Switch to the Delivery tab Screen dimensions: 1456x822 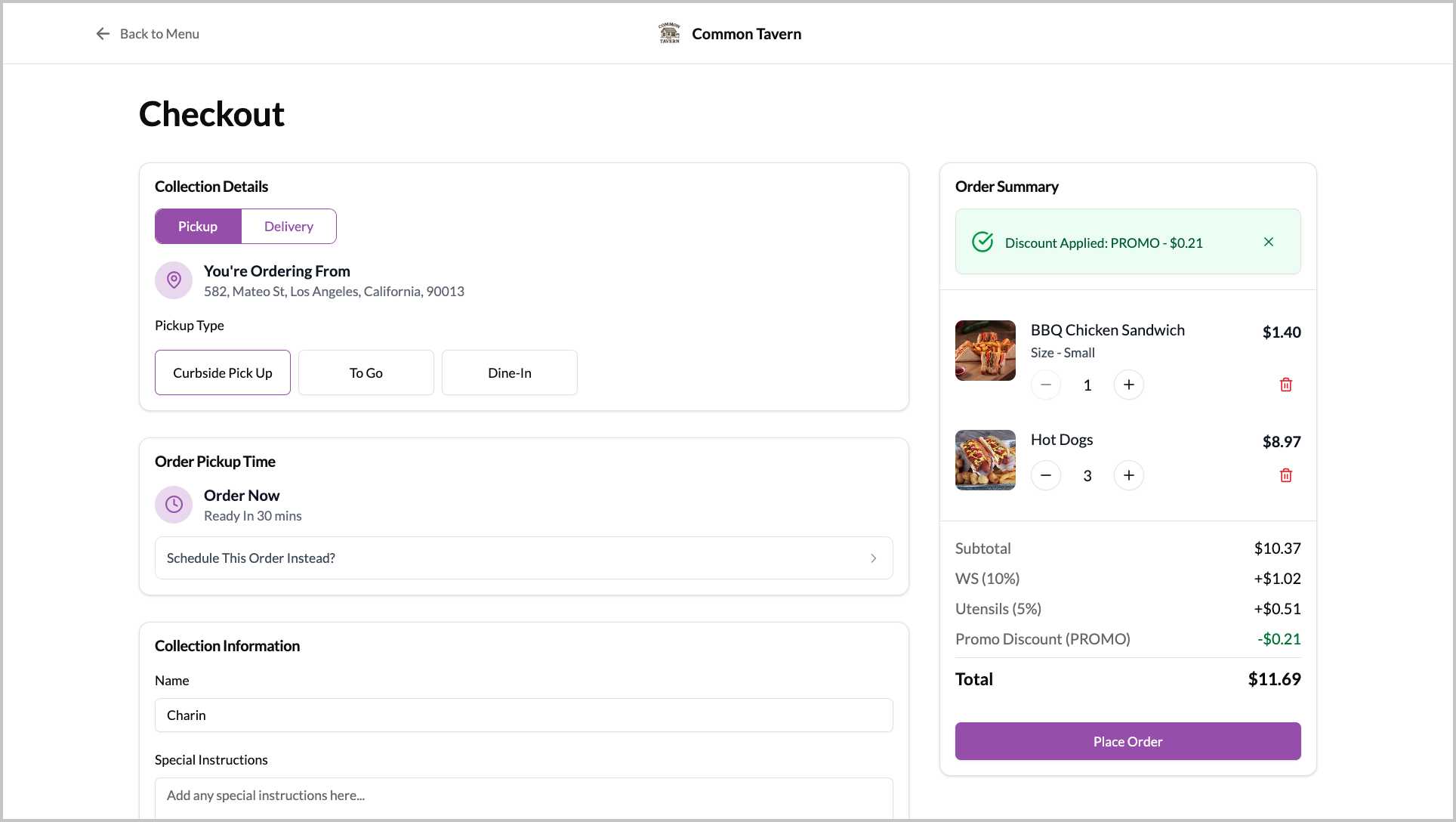pos(288,227)
